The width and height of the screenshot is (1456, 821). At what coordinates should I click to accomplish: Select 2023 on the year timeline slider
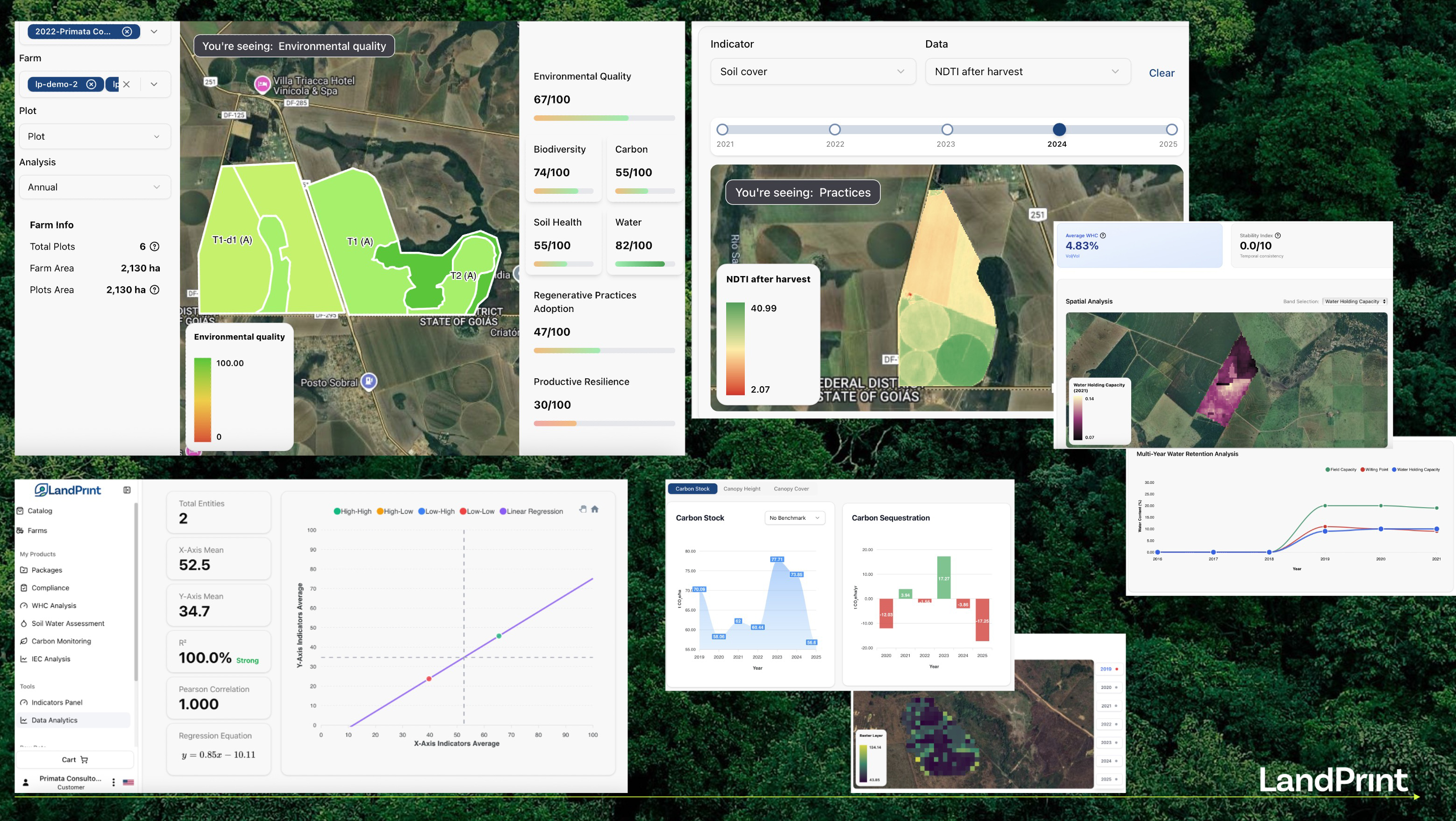tap(947, 130)
